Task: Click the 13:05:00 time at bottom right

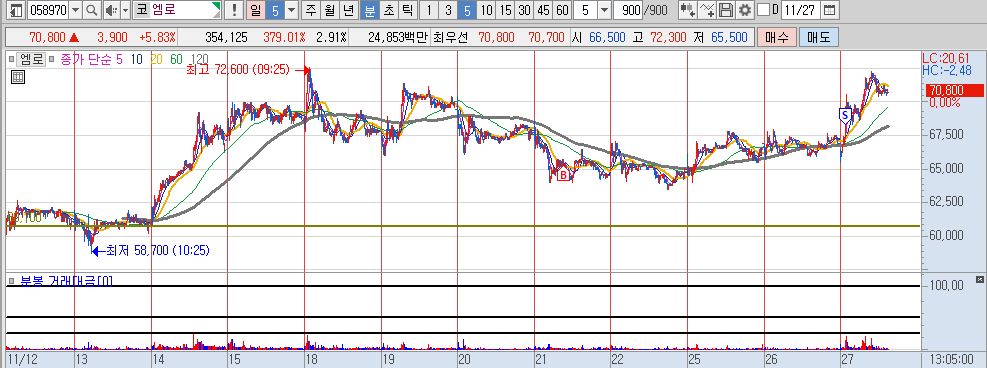Action: pos(952,360)
